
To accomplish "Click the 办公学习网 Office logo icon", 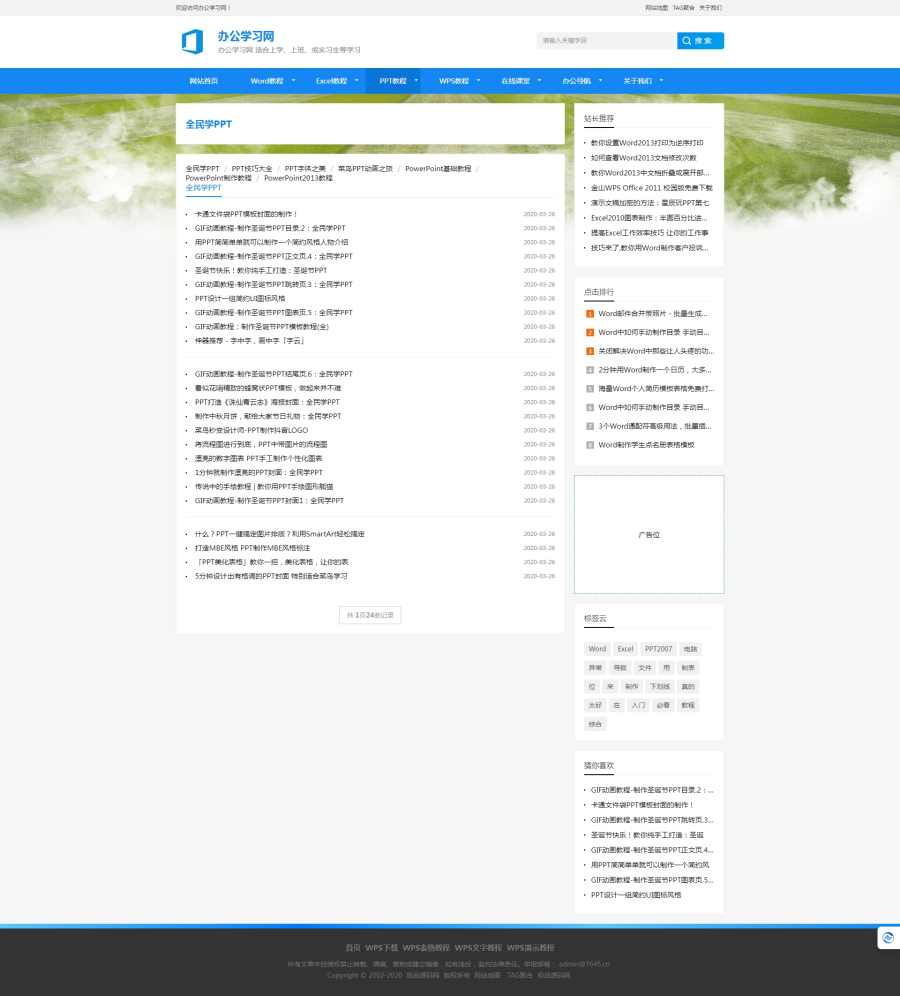I will (192, 42).
